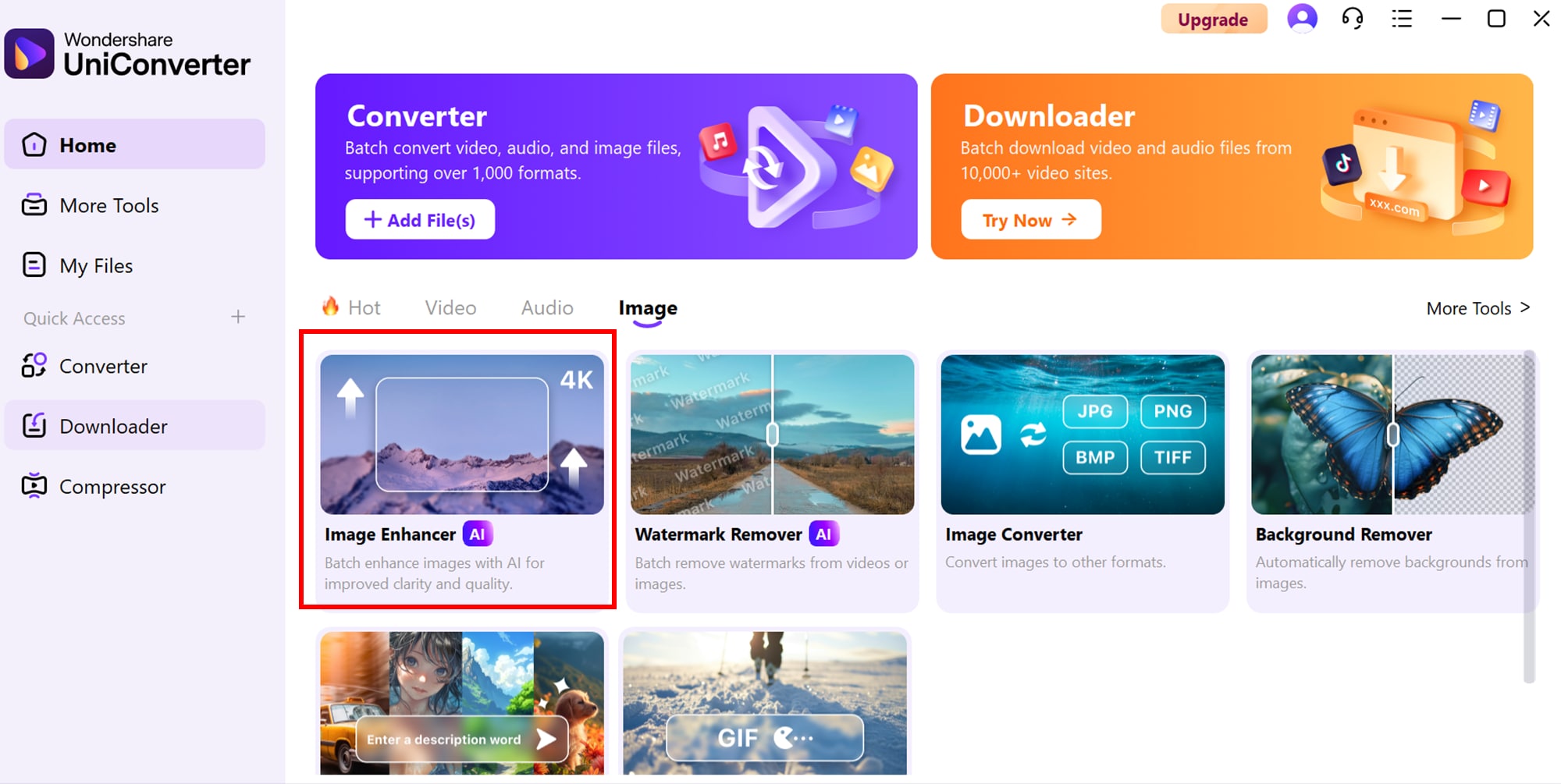Go to Home in sidebar
This screenshot has width=1561, height=784.
(134, 144)
